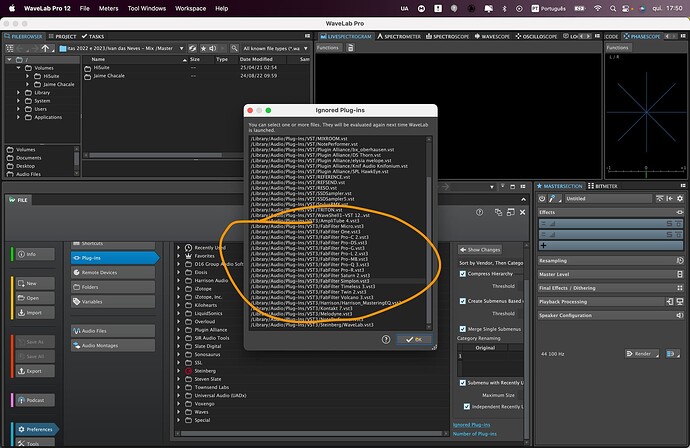Click the Info button in File sidebar
This screenshot has height=448, width=690.
(35, 254)
